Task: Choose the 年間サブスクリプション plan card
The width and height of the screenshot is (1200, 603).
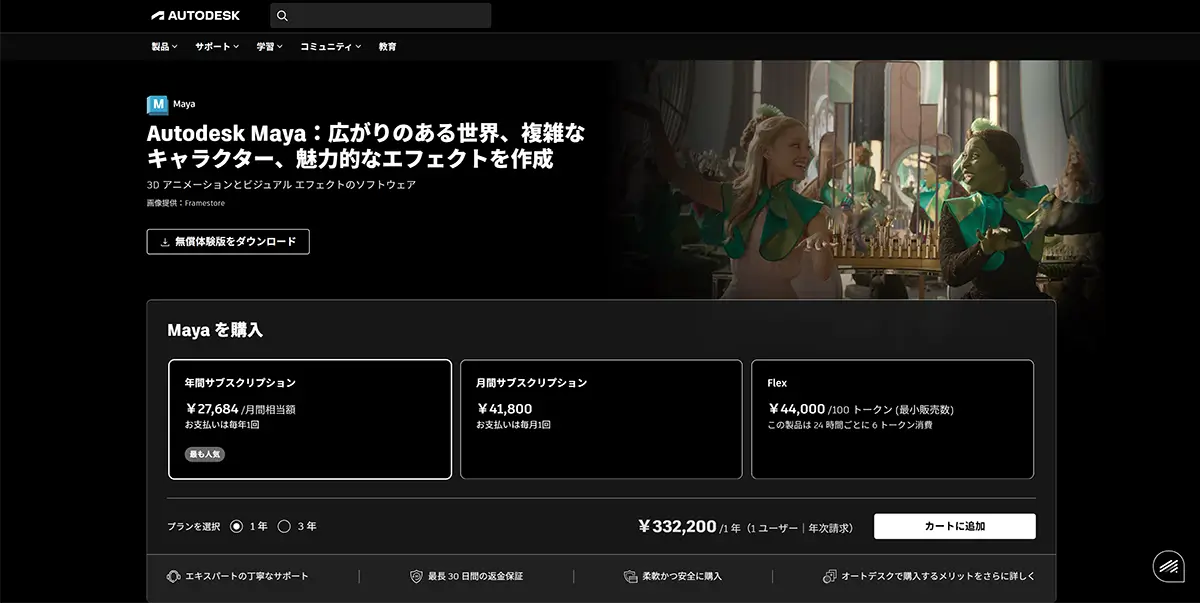Action: [310, 419]
